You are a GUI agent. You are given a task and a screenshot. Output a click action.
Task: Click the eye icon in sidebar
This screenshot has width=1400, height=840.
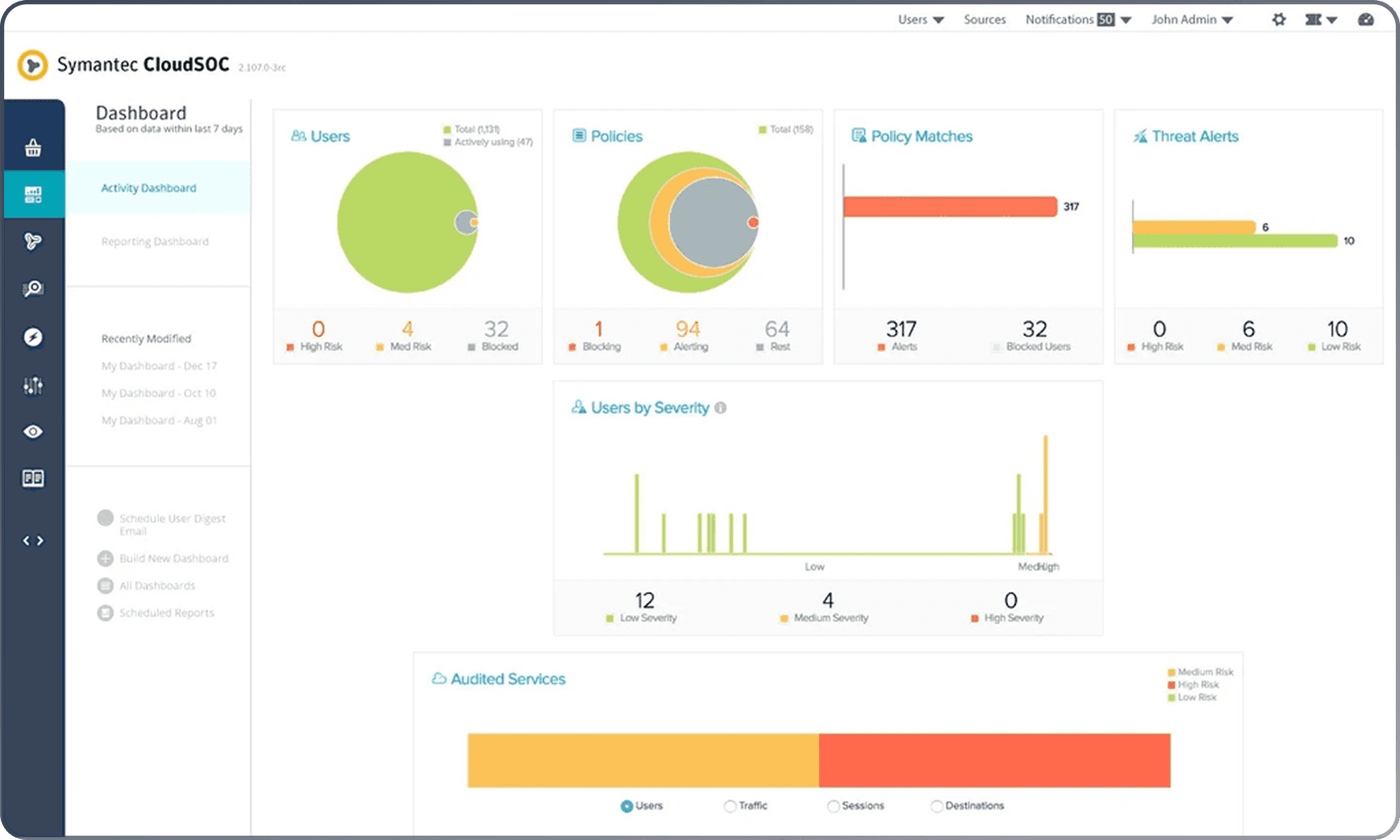(x=33, y=432)
